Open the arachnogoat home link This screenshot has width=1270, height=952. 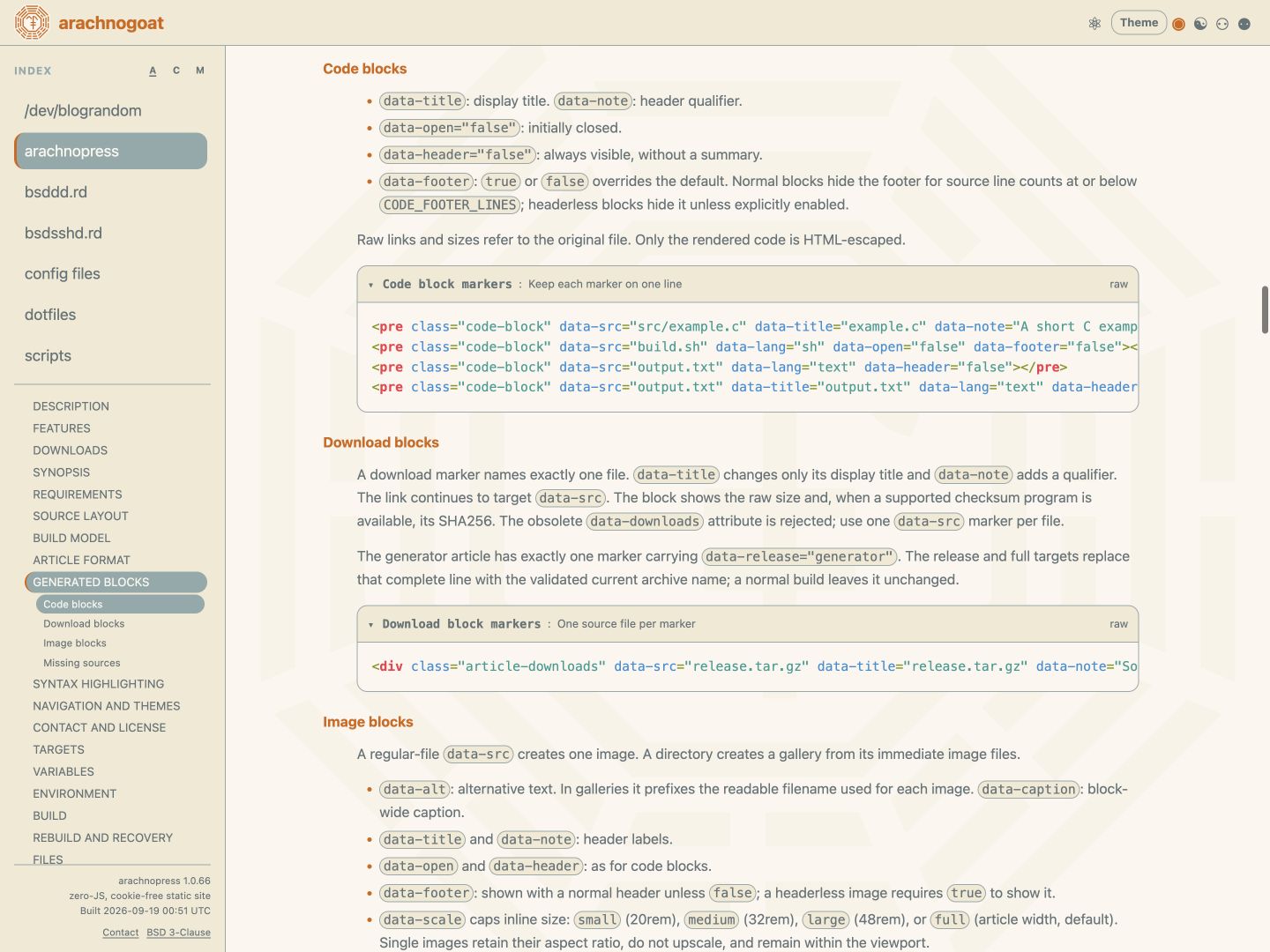click(111, 23)
